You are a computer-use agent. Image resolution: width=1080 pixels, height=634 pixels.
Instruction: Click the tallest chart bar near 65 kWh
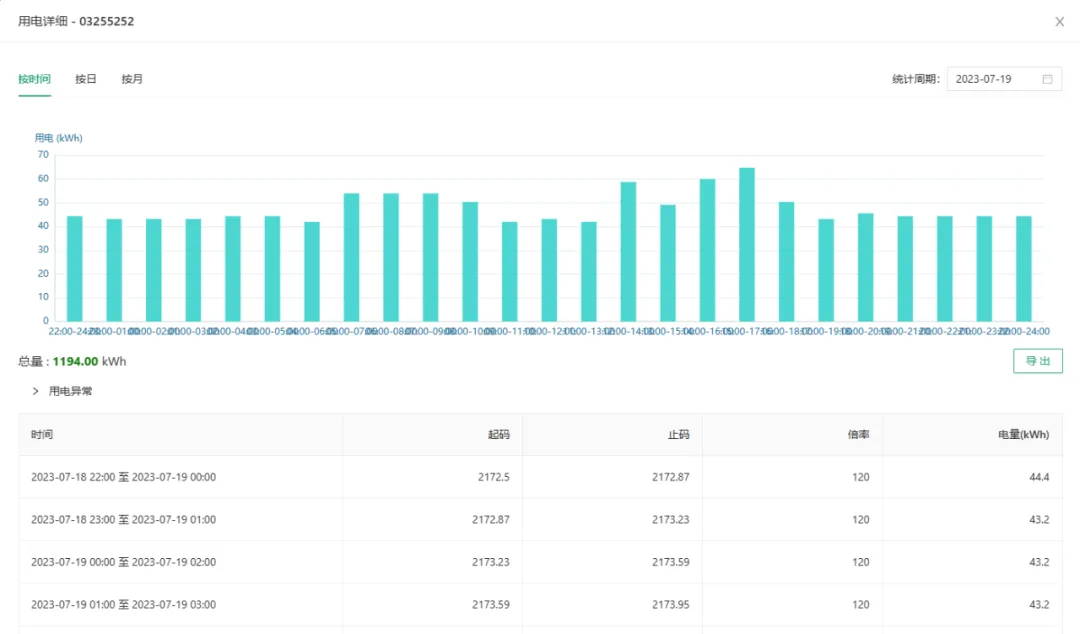[747, 245]
